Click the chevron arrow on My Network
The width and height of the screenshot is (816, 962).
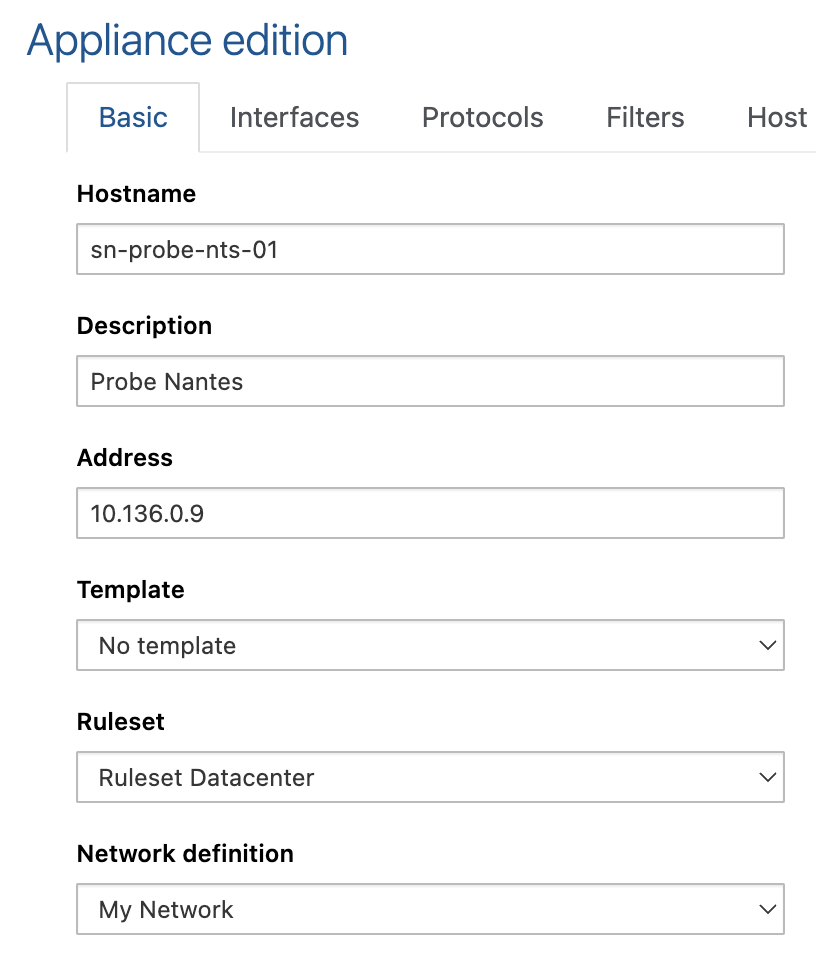(767, 910)
